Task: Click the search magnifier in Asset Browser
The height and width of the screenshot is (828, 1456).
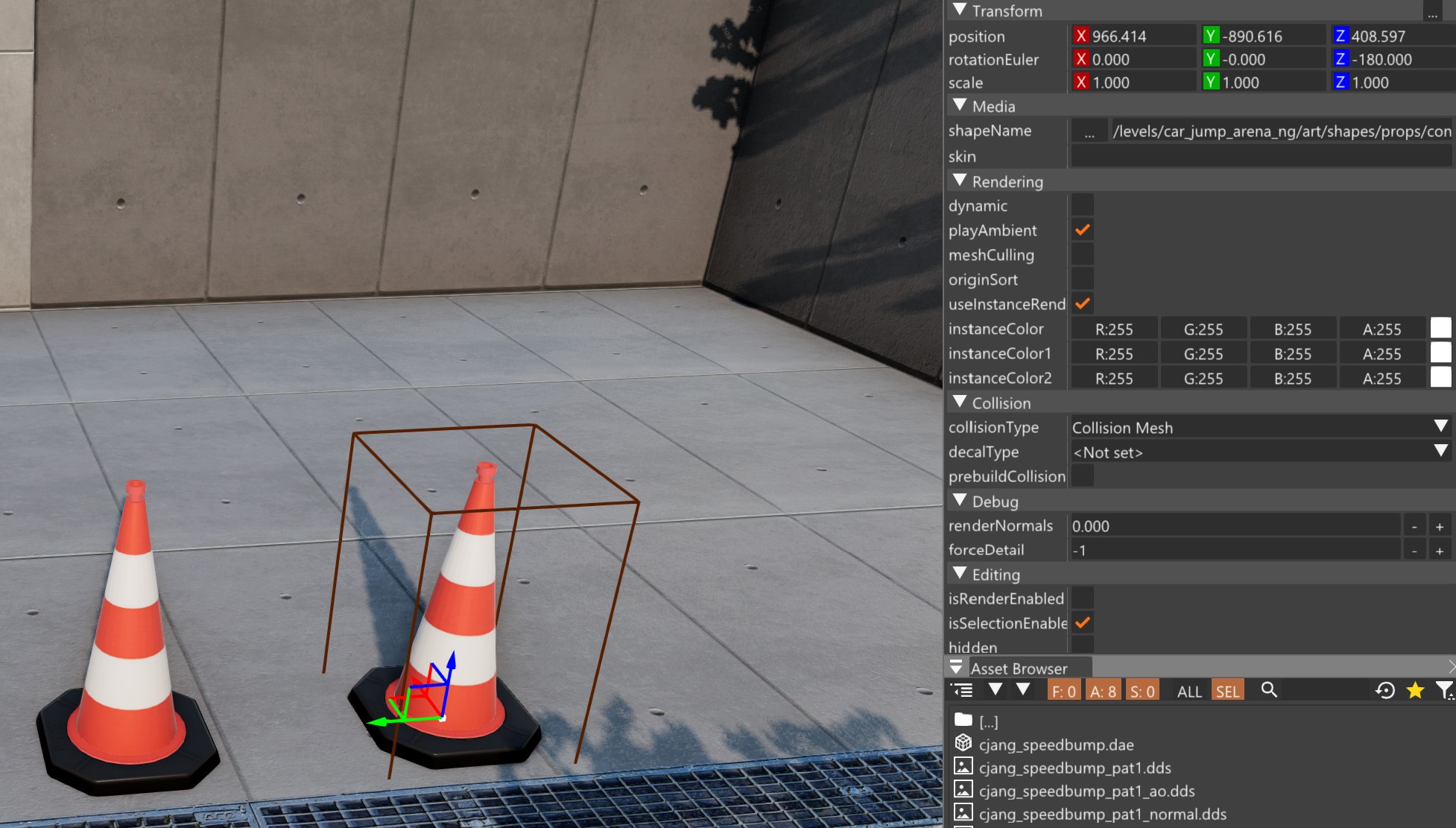Action: coord(1269,690)
